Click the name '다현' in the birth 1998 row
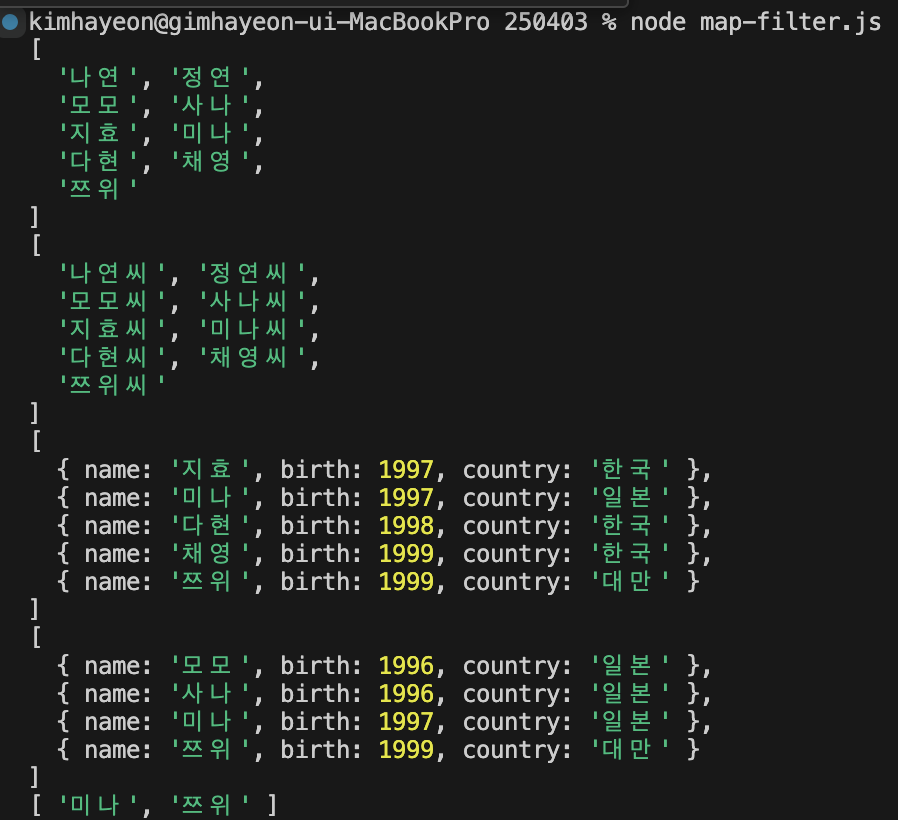 click(x=211, y=526)
